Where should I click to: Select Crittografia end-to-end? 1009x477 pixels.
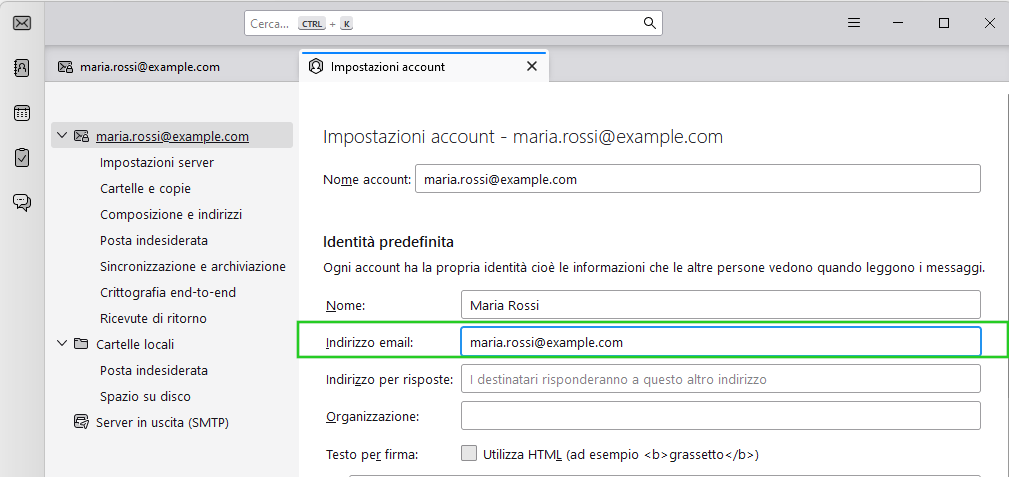[168, 292]
